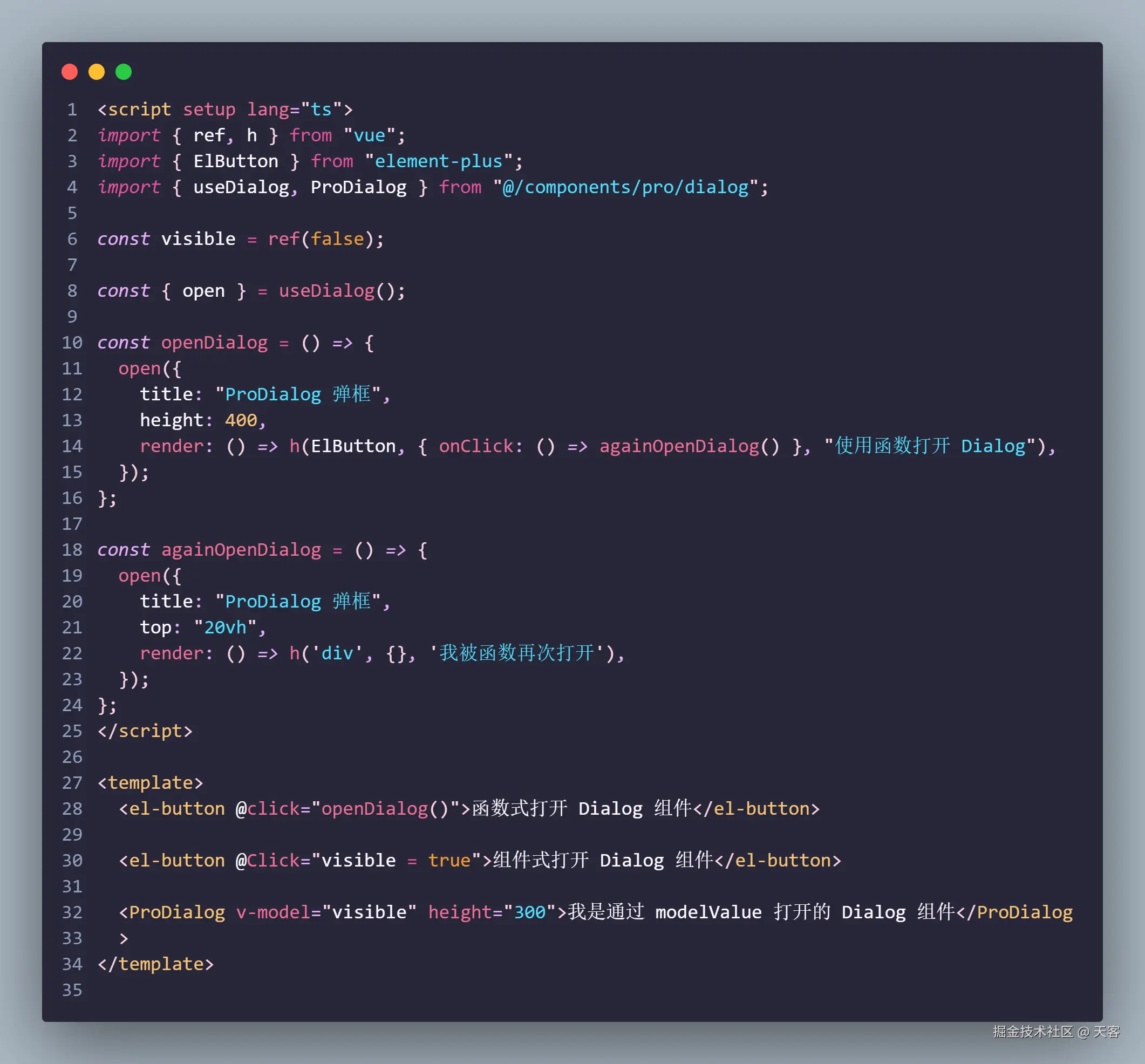Screen dimensions: 1145x1064
Task: Click the 掘金技术社区 watermark text
Action: (1033, 1031)
